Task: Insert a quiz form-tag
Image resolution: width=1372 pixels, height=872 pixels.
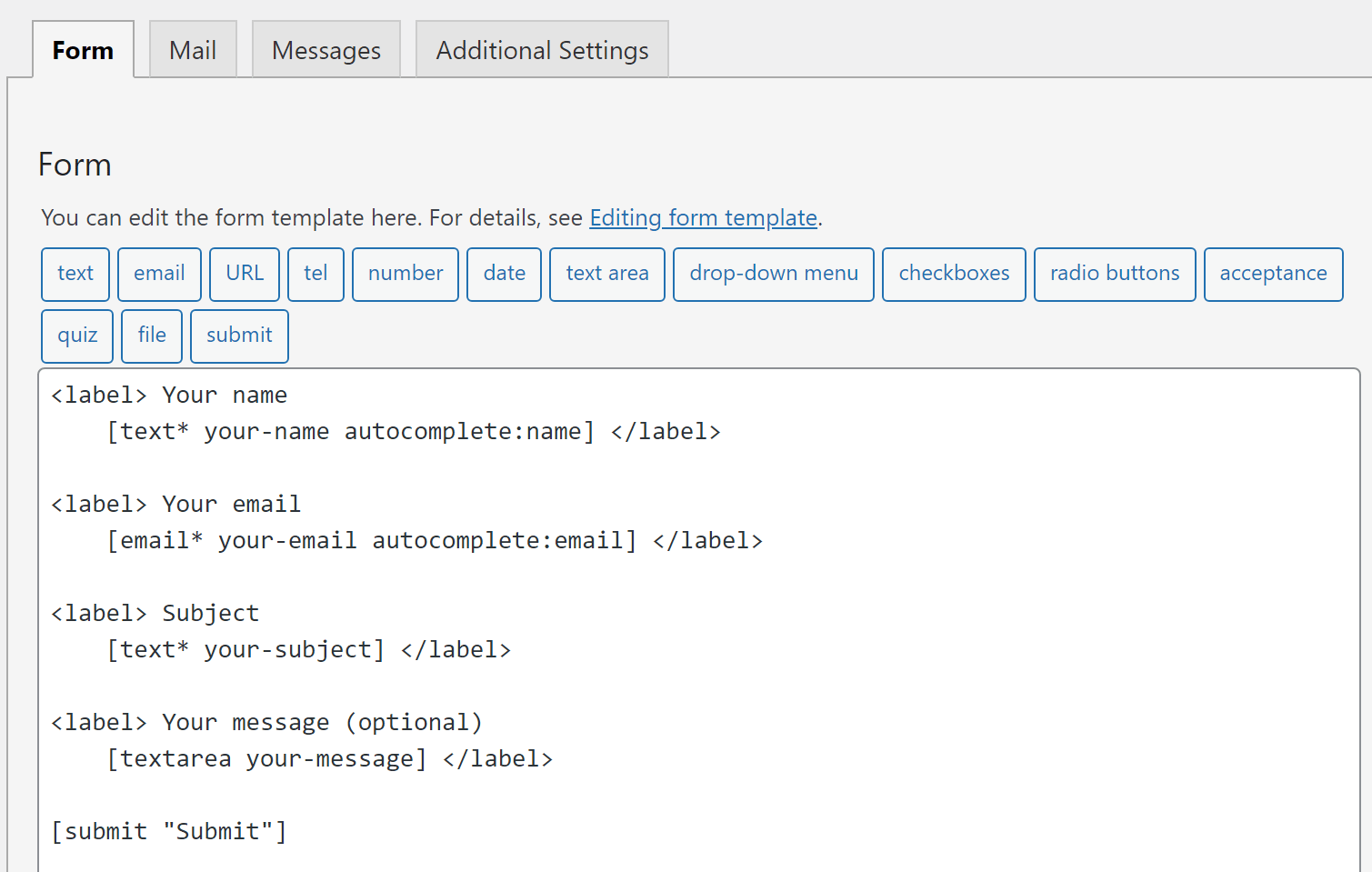Action: coord(76,336)
